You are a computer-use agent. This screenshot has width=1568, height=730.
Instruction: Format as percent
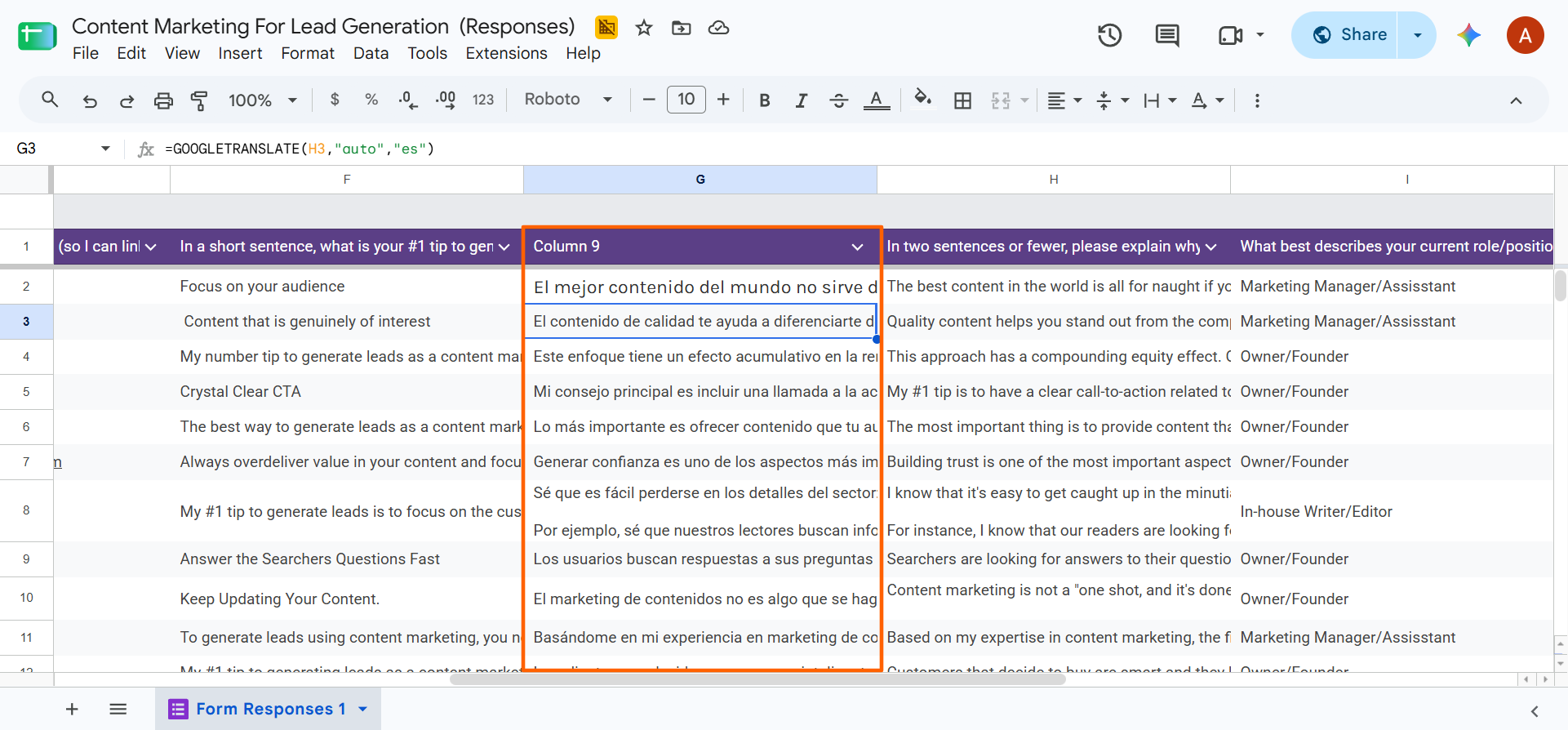[371, 100]
